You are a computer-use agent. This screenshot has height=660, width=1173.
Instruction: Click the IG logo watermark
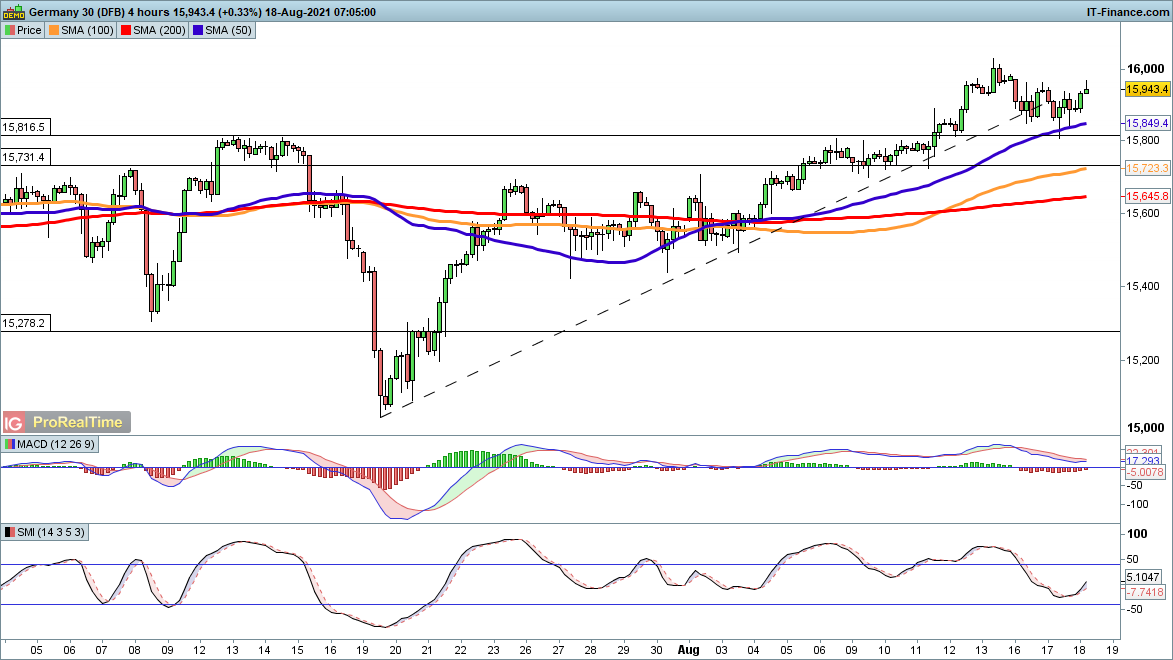coord(15,422)
